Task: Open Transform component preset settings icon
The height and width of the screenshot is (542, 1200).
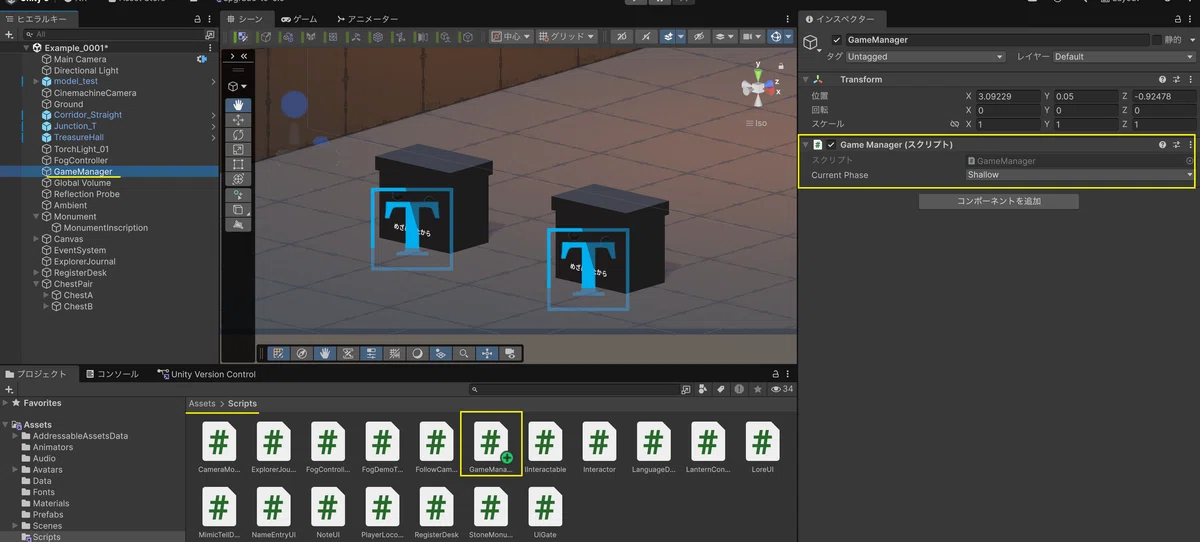Action: pos(1176,79)
